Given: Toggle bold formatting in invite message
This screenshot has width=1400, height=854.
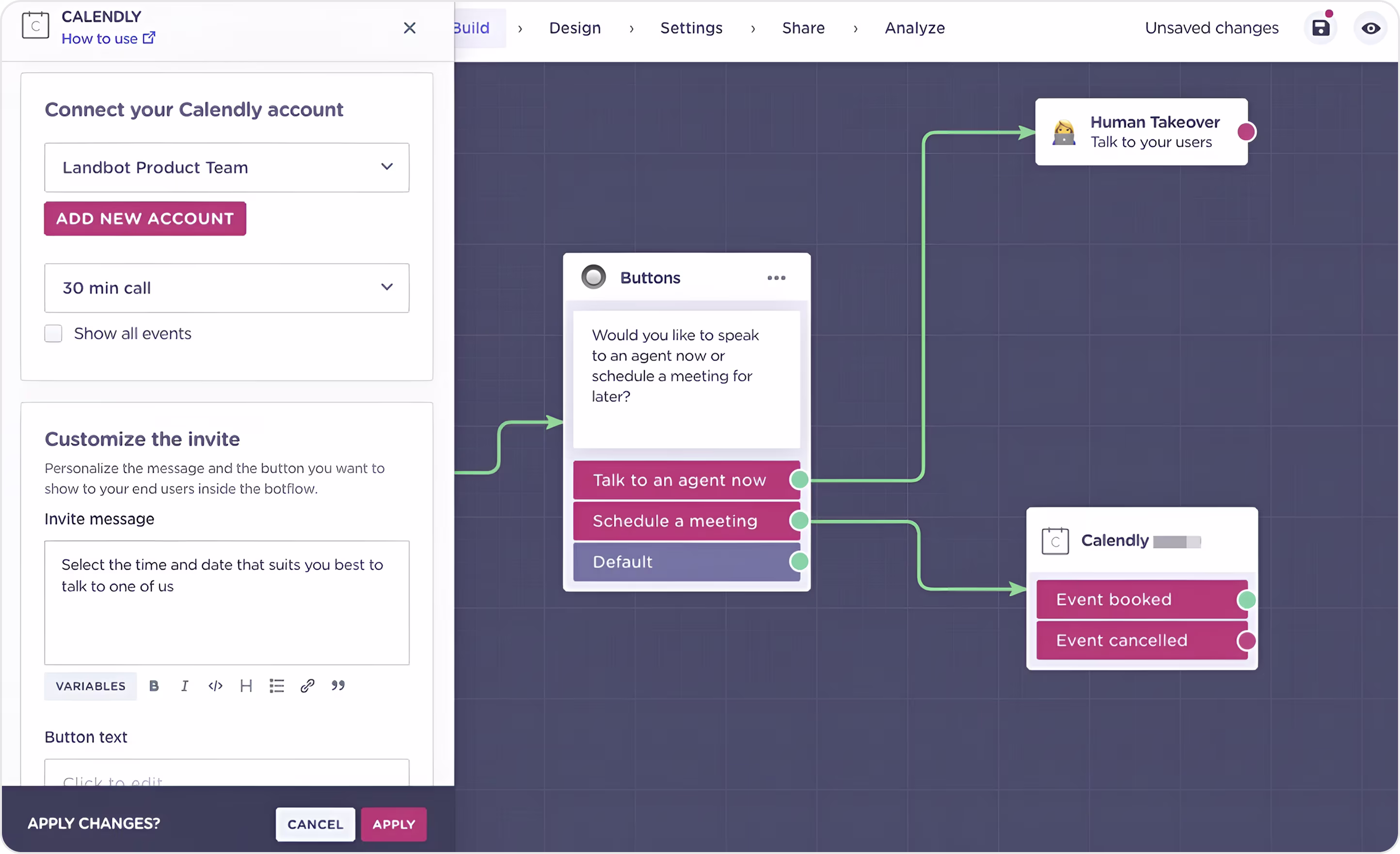Looking at the screenshot, I should coord(153,686).
